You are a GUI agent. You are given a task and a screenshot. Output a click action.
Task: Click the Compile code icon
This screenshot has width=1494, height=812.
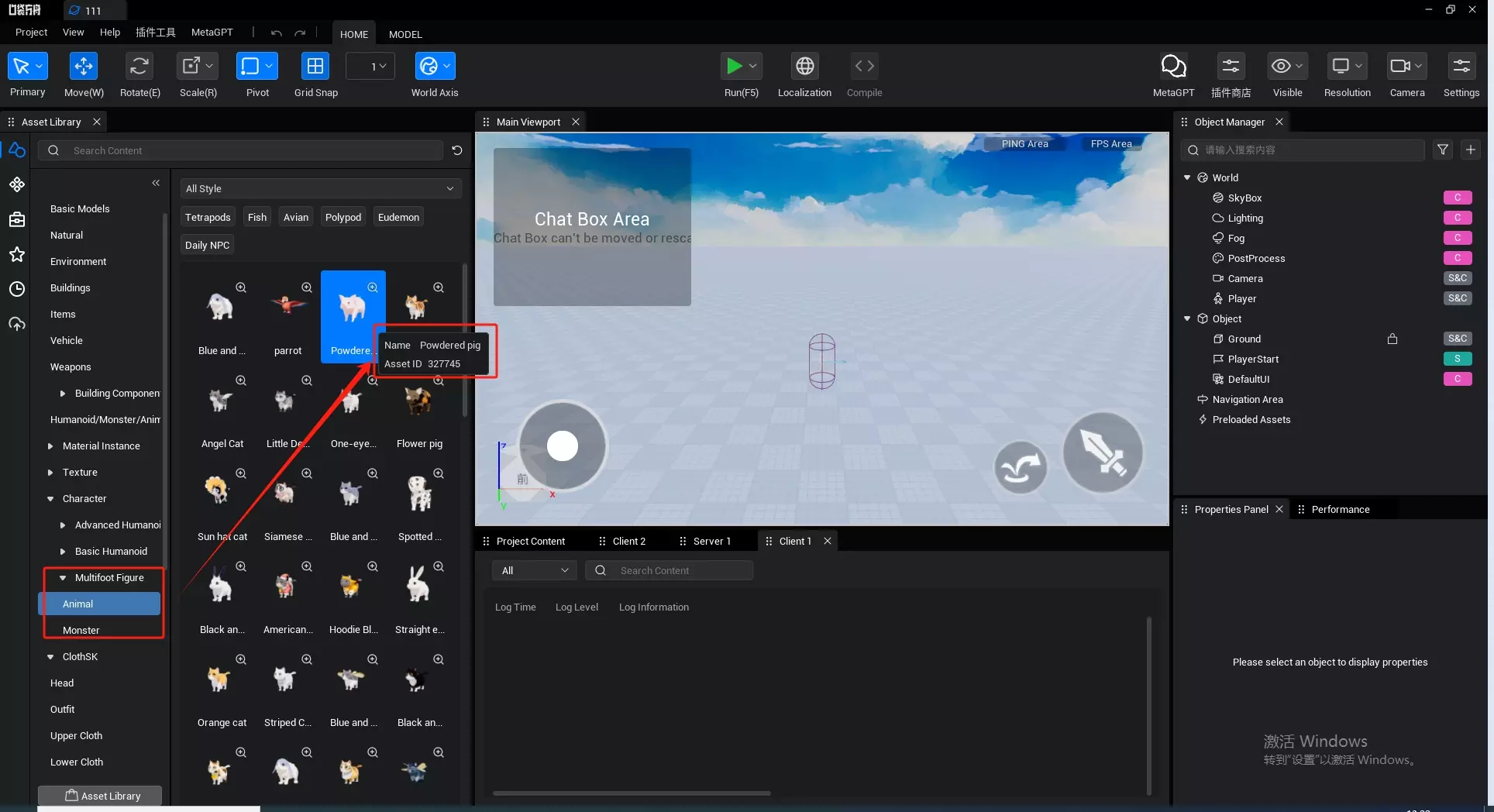point(865,67)
